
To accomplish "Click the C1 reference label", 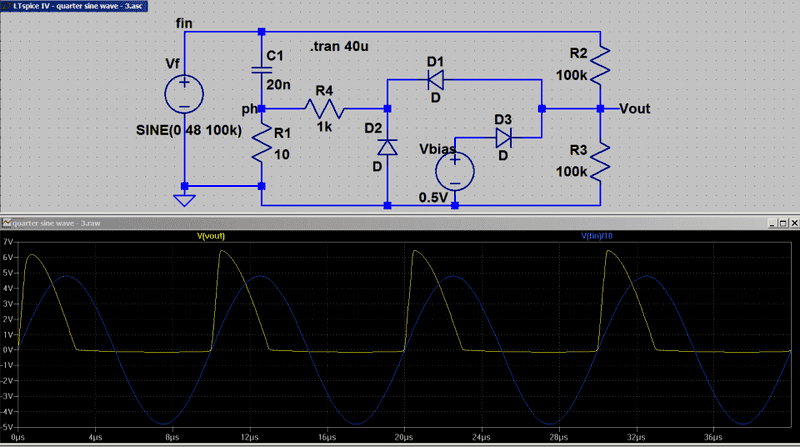I will tap(275, 56).
